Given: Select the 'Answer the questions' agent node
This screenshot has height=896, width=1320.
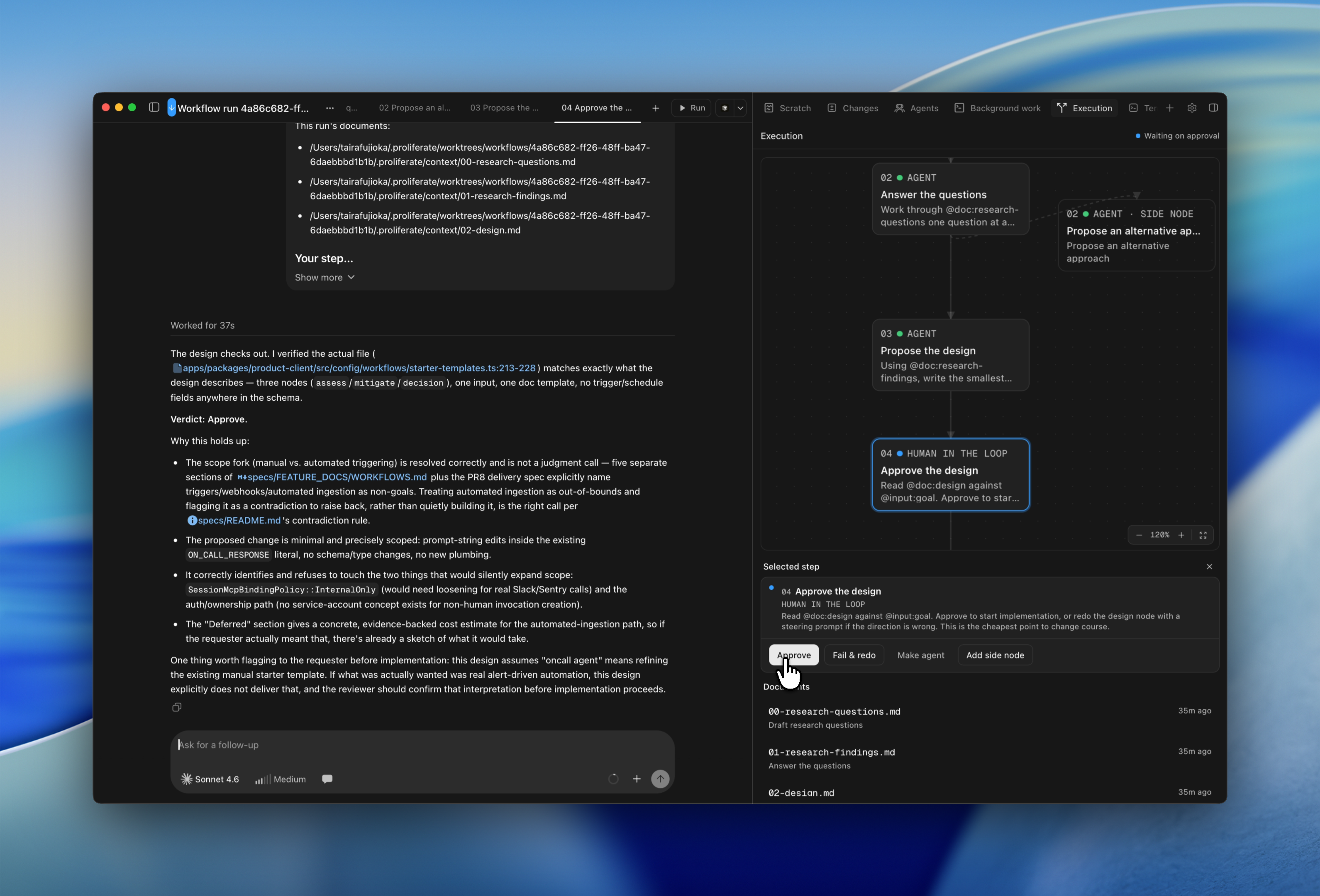Looking at the screenshot, I should 950,199.
